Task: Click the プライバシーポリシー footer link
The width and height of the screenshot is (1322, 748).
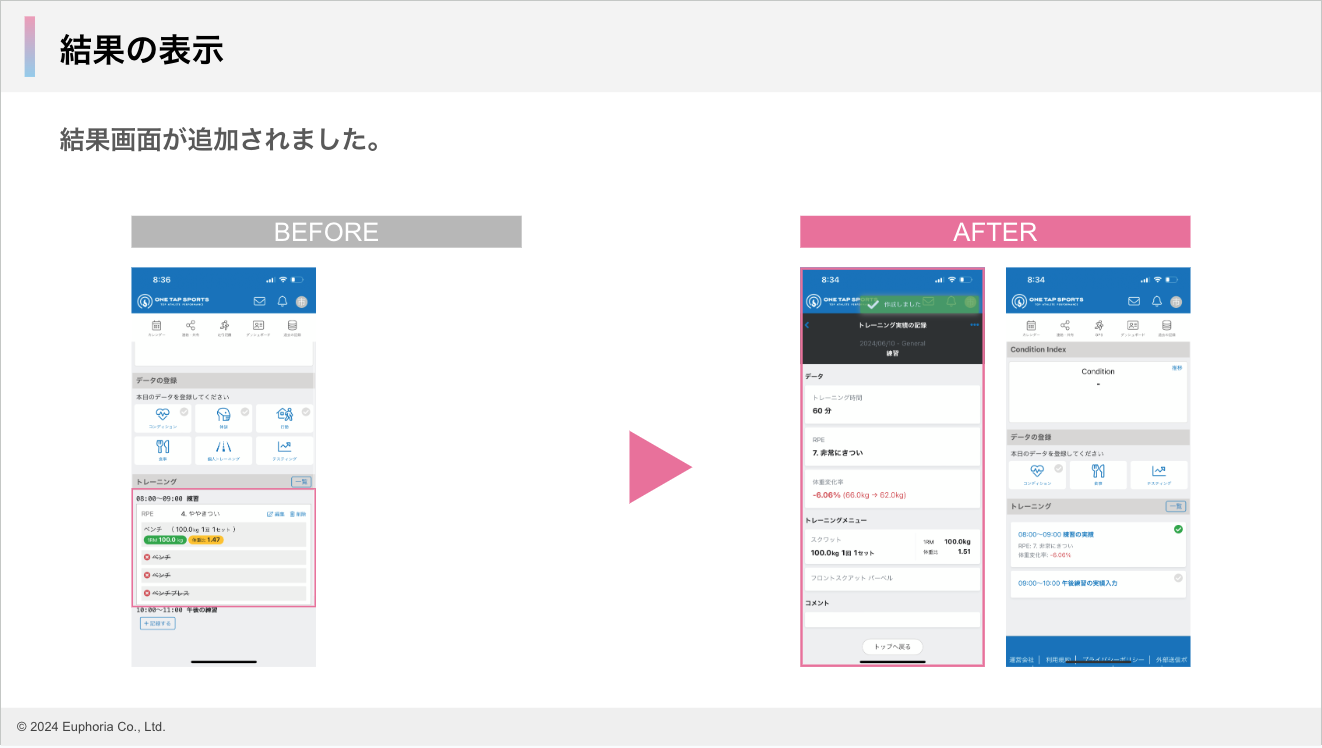Action: pyautogui.click(x=1112, y=660)
